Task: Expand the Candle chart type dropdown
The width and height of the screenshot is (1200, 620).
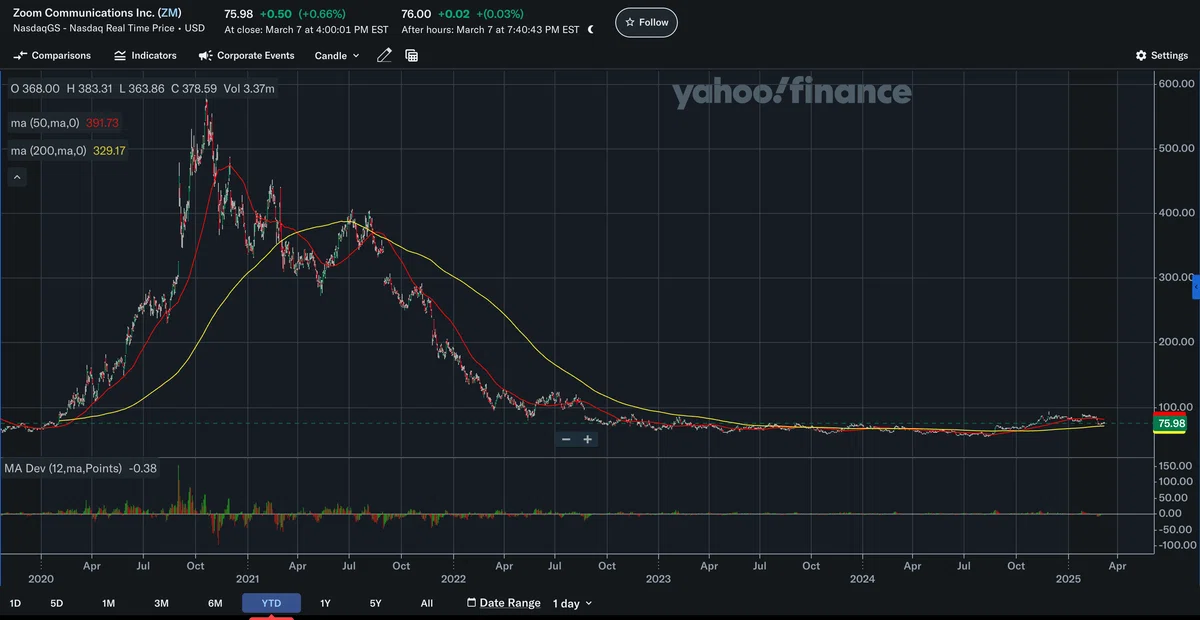Action: pyautogui.click(x=337, y=56)
